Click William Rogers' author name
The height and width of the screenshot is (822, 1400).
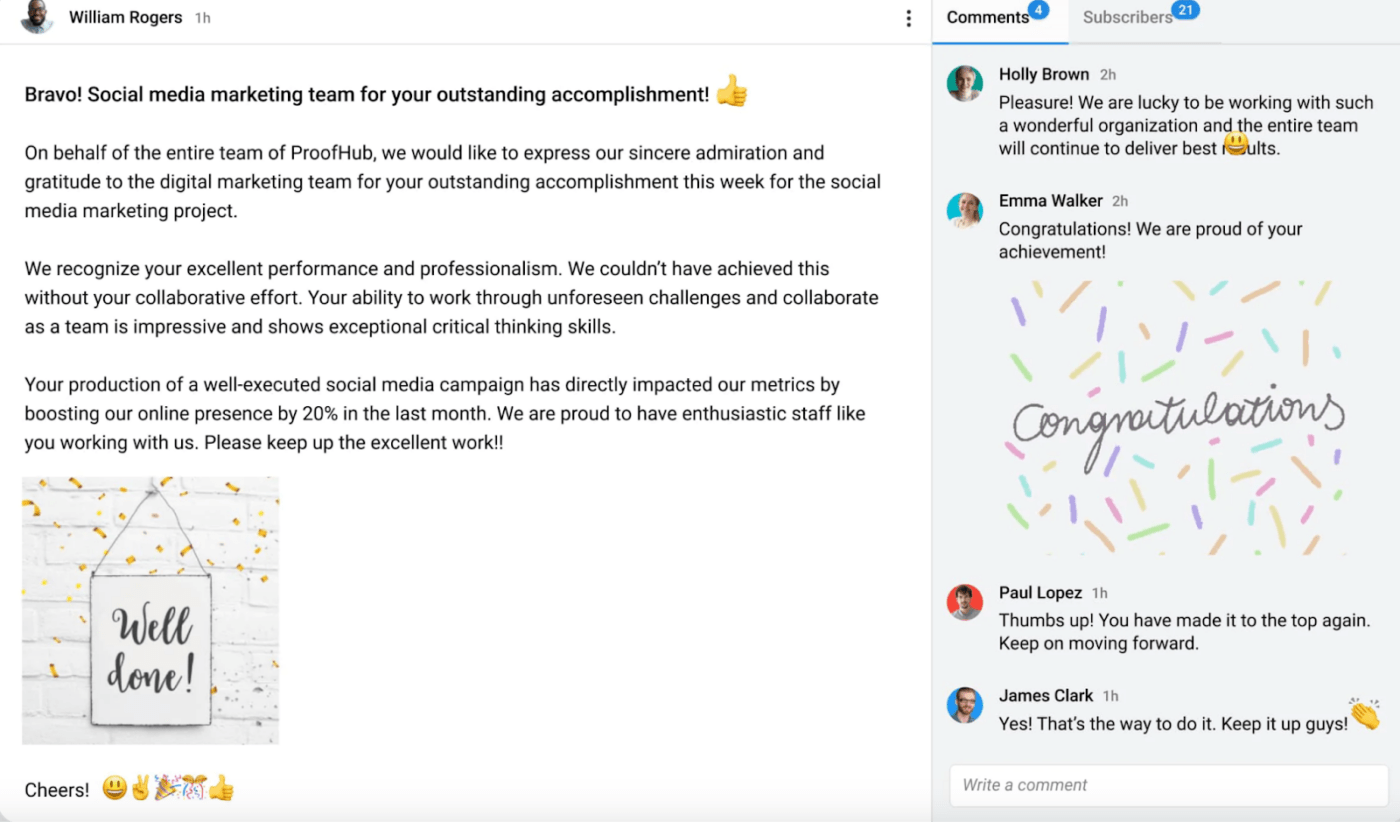(x=125, y=17)
